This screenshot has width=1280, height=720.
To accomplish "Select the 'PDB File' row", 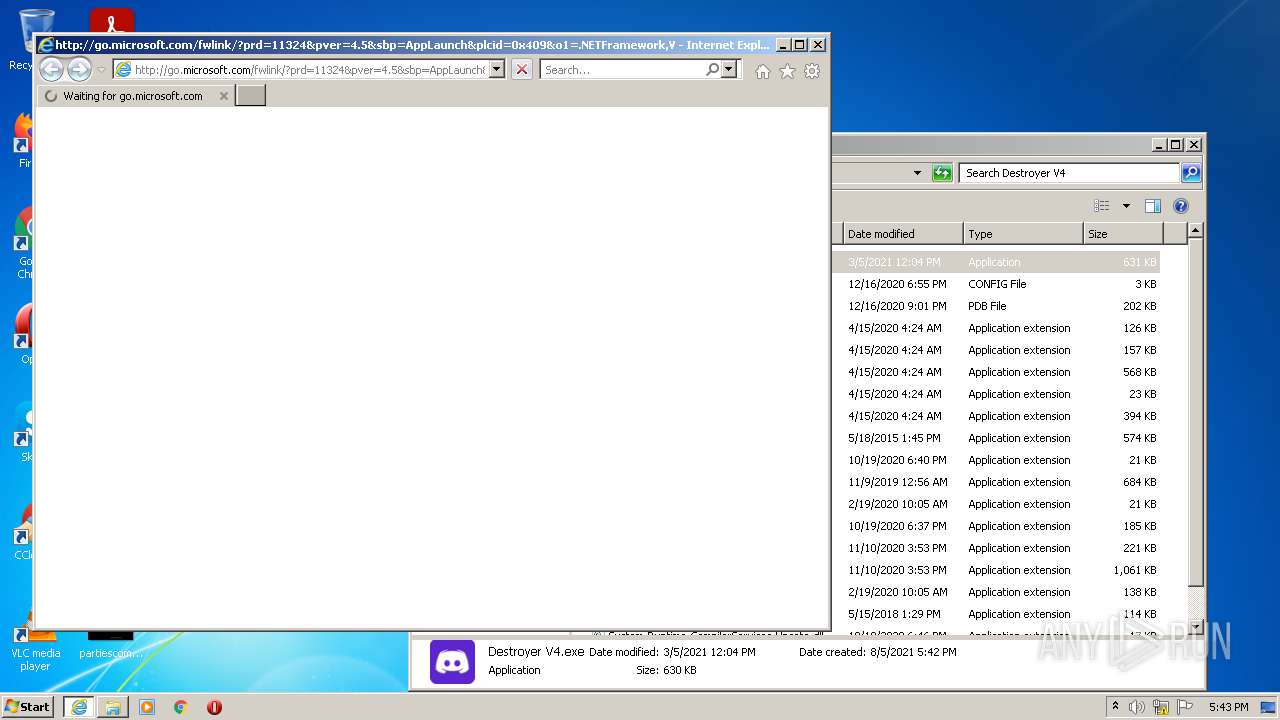I will pos(996,306).
